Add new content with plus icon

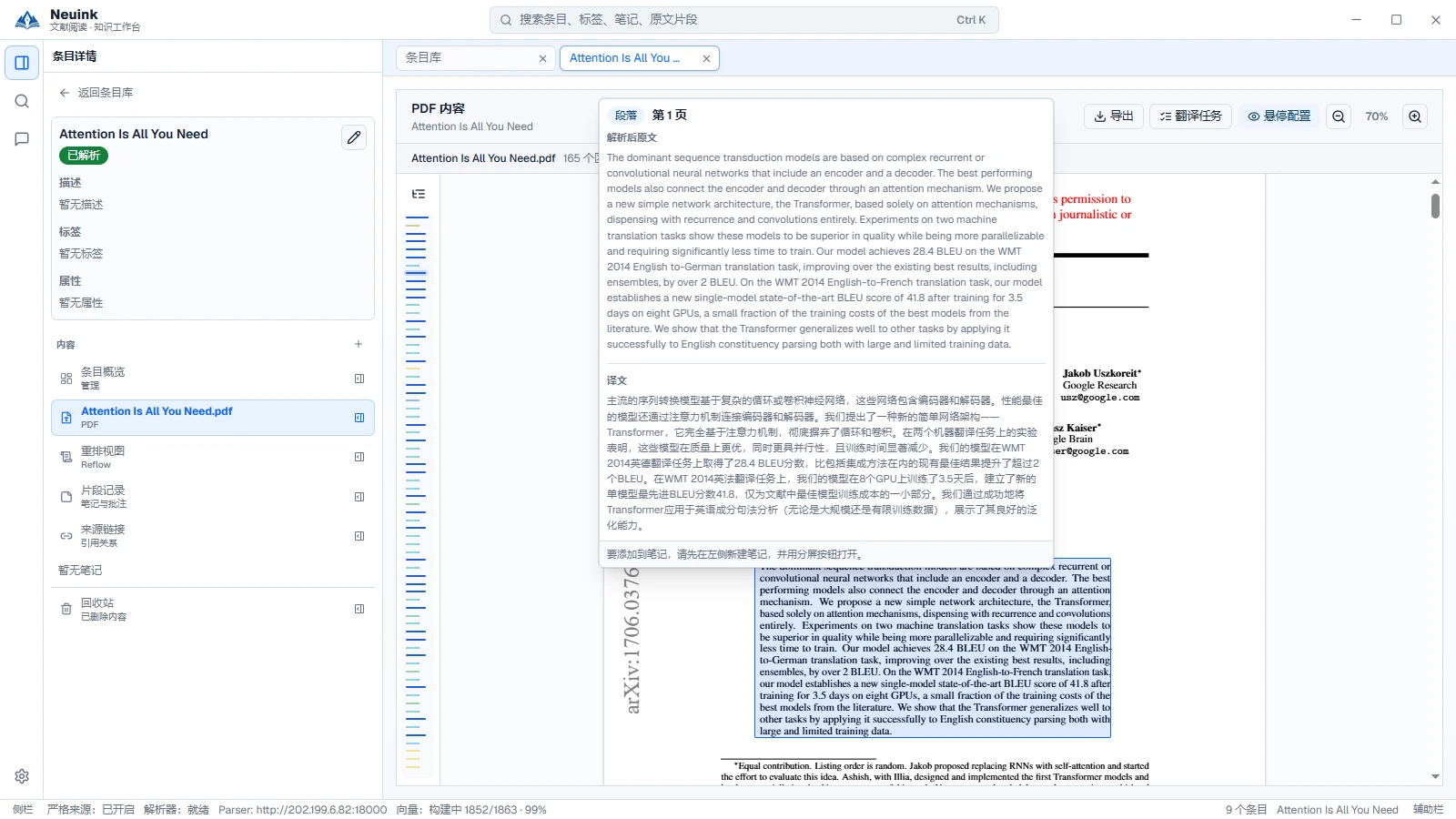359,344
